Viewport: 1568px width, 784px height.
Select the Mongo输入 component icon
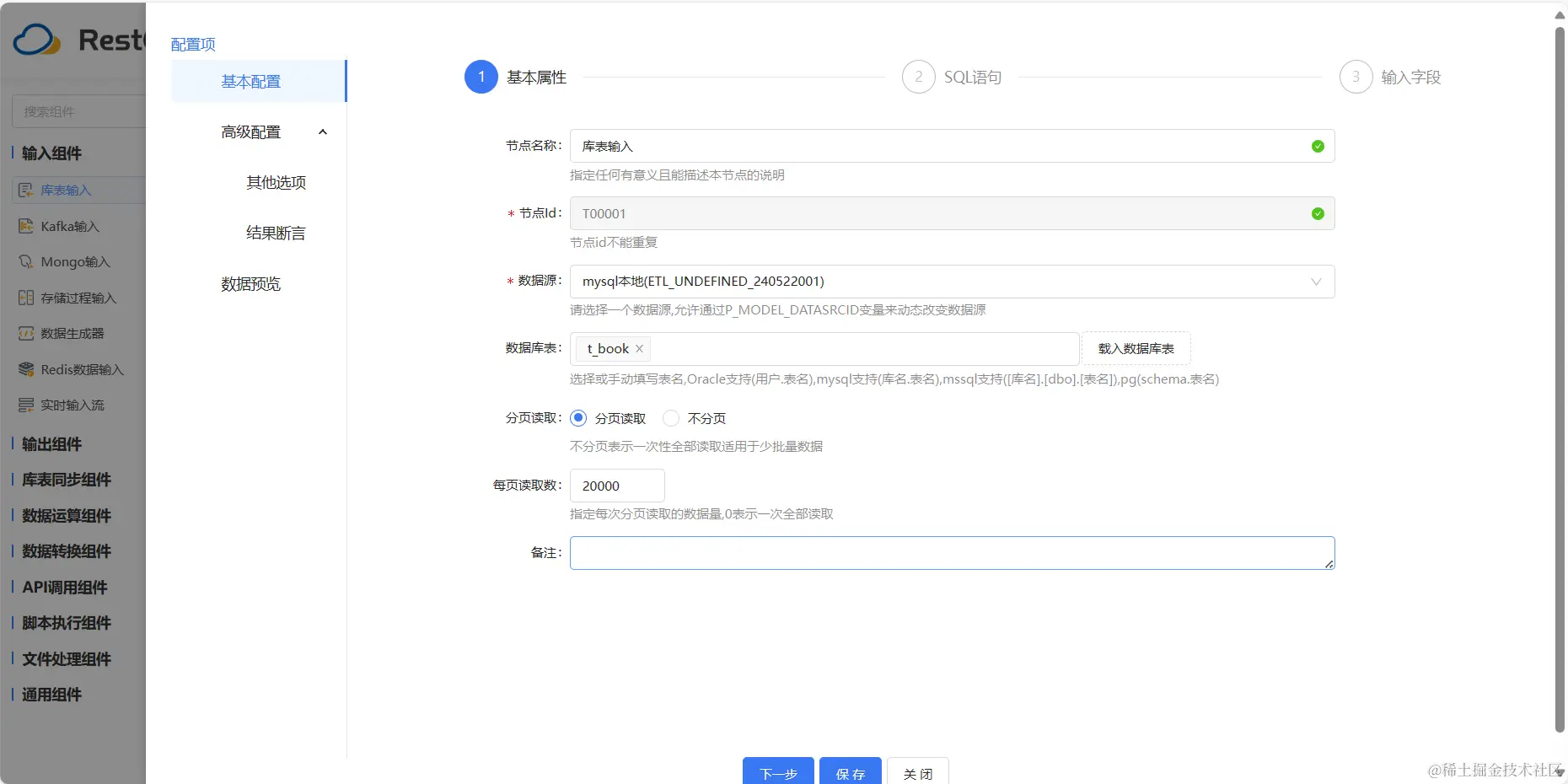pos(26,262)
